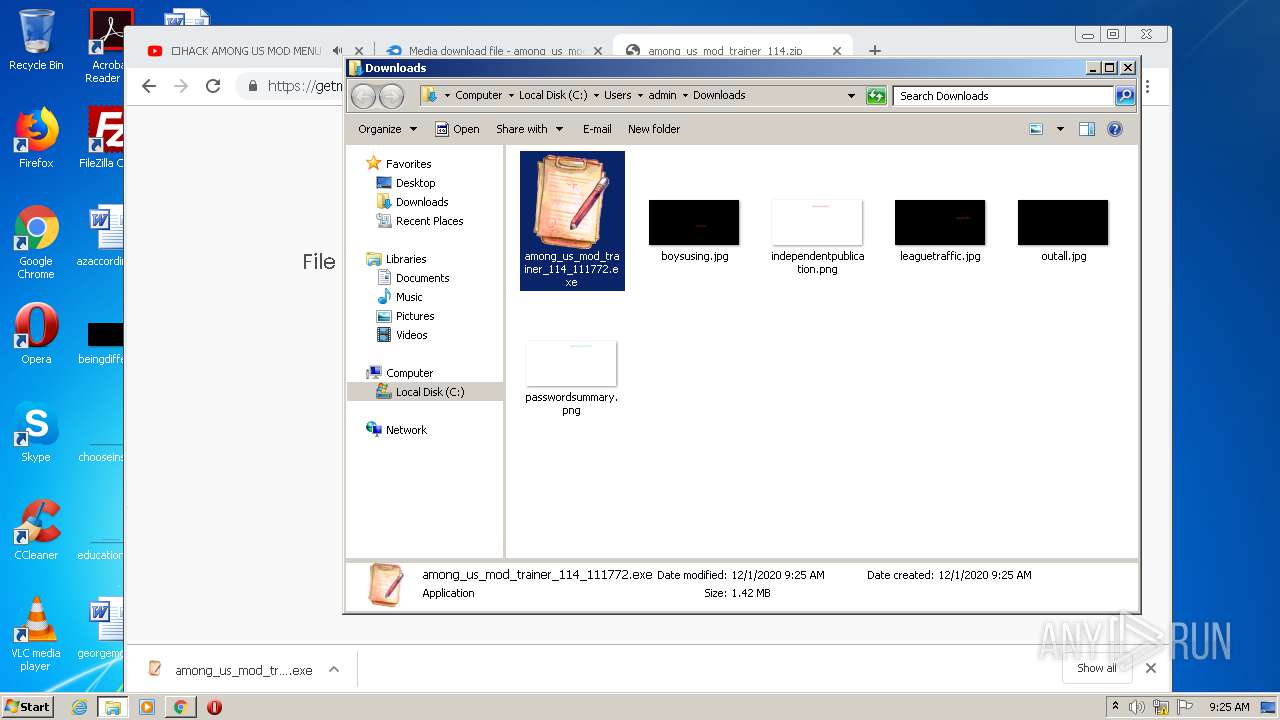Click E-mail in the Explorer toolbar
The image size is (1280, 720).
click(x=597, y=129)
